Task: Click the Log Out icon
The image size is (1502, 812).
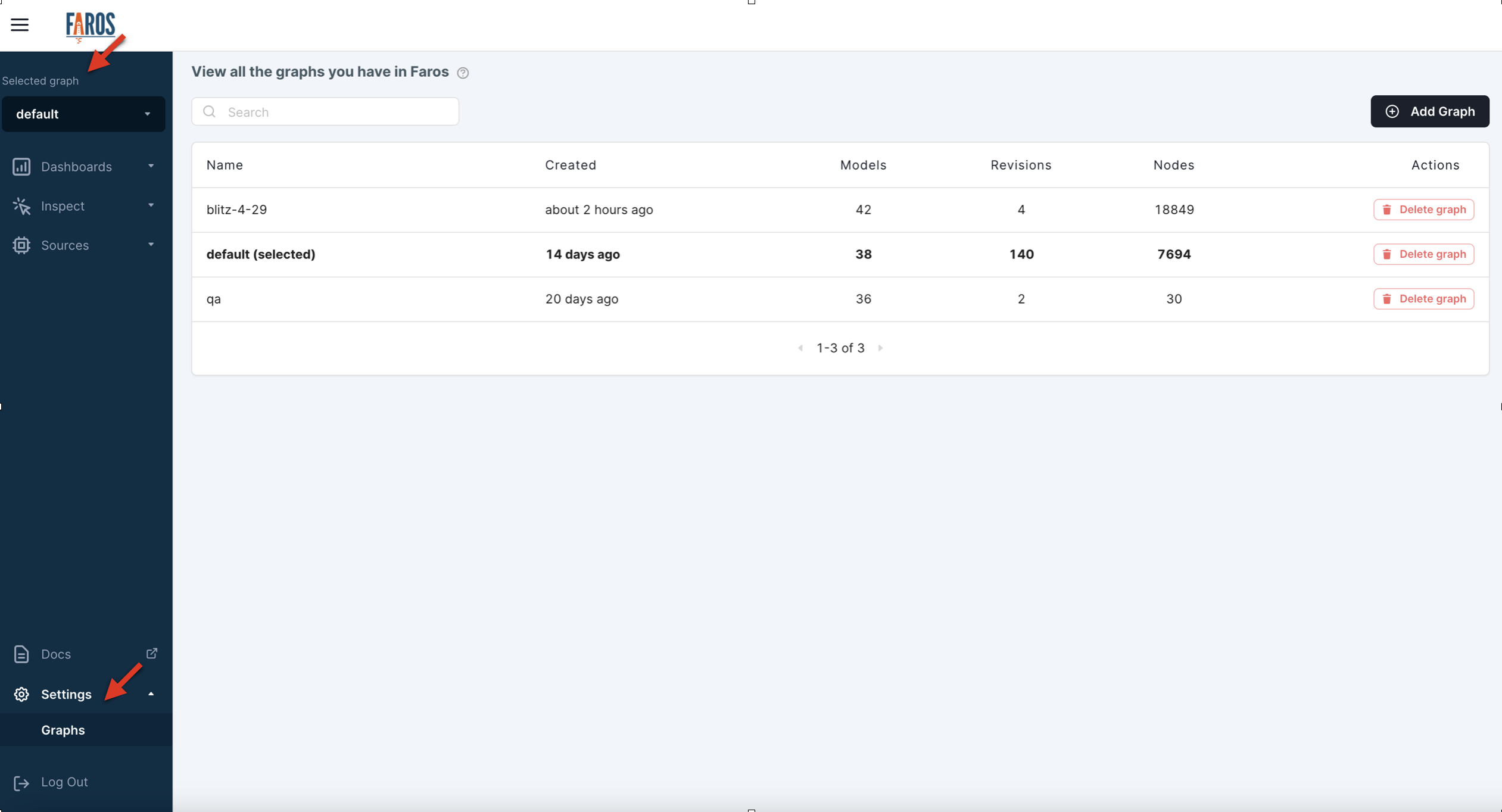Action: click(21, 783)
